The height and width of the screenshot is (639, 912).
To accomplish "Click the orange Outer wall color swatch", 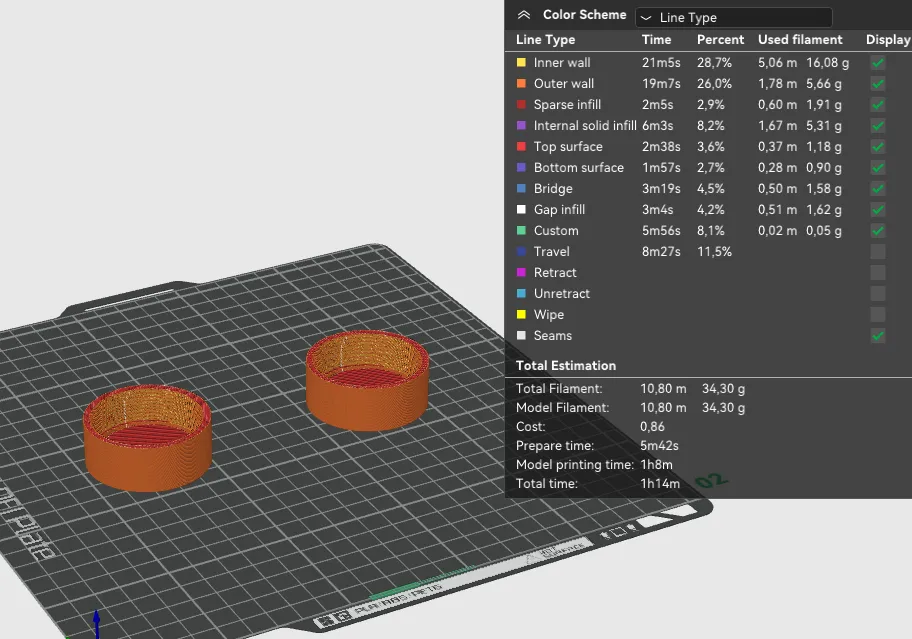I will (x=521, y=83).
